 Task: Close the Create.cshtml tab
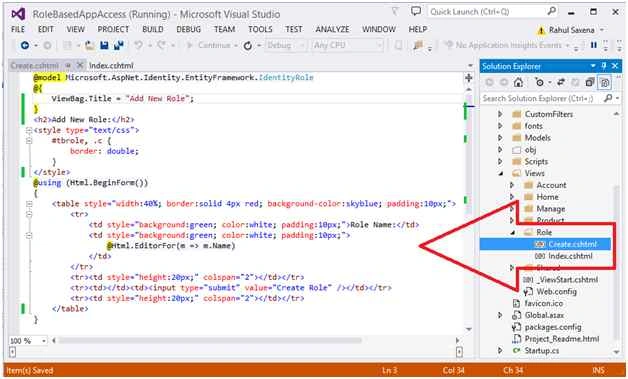(80, 65)
